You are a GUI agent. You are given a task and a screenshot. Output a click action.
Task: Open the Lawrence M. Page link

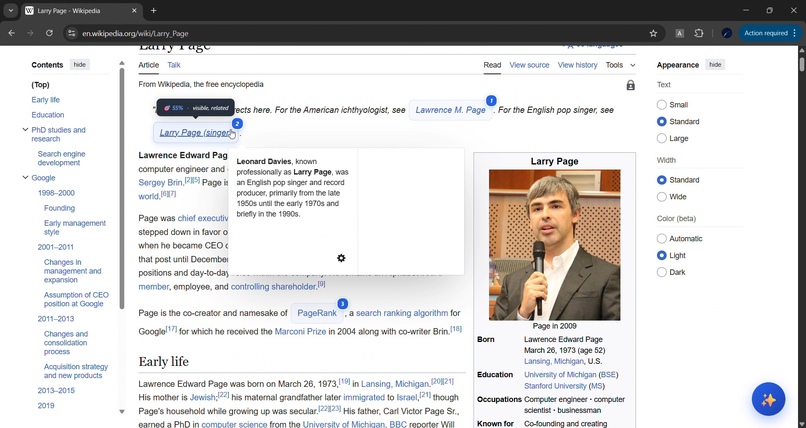(450, 110)
